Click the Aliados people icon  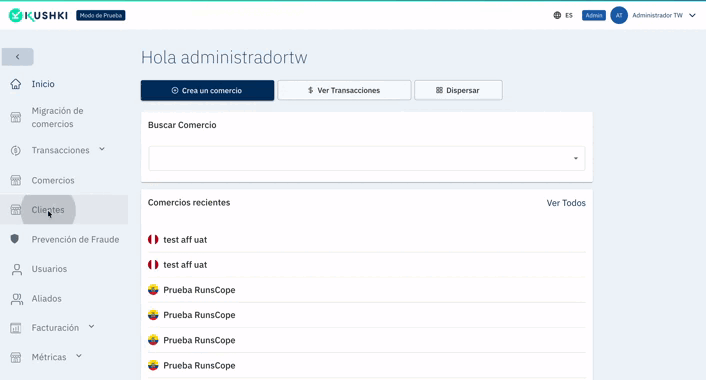click(17, 299)
